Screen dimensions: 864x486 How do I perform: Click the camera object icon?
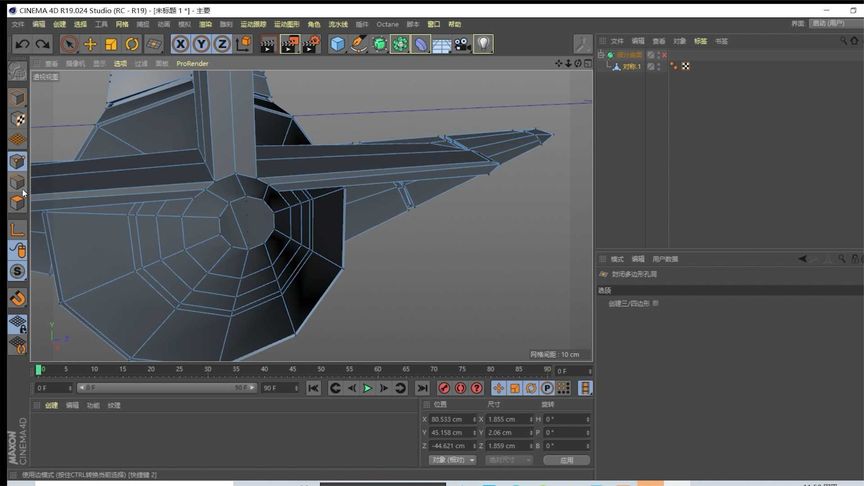click(462, 44)
